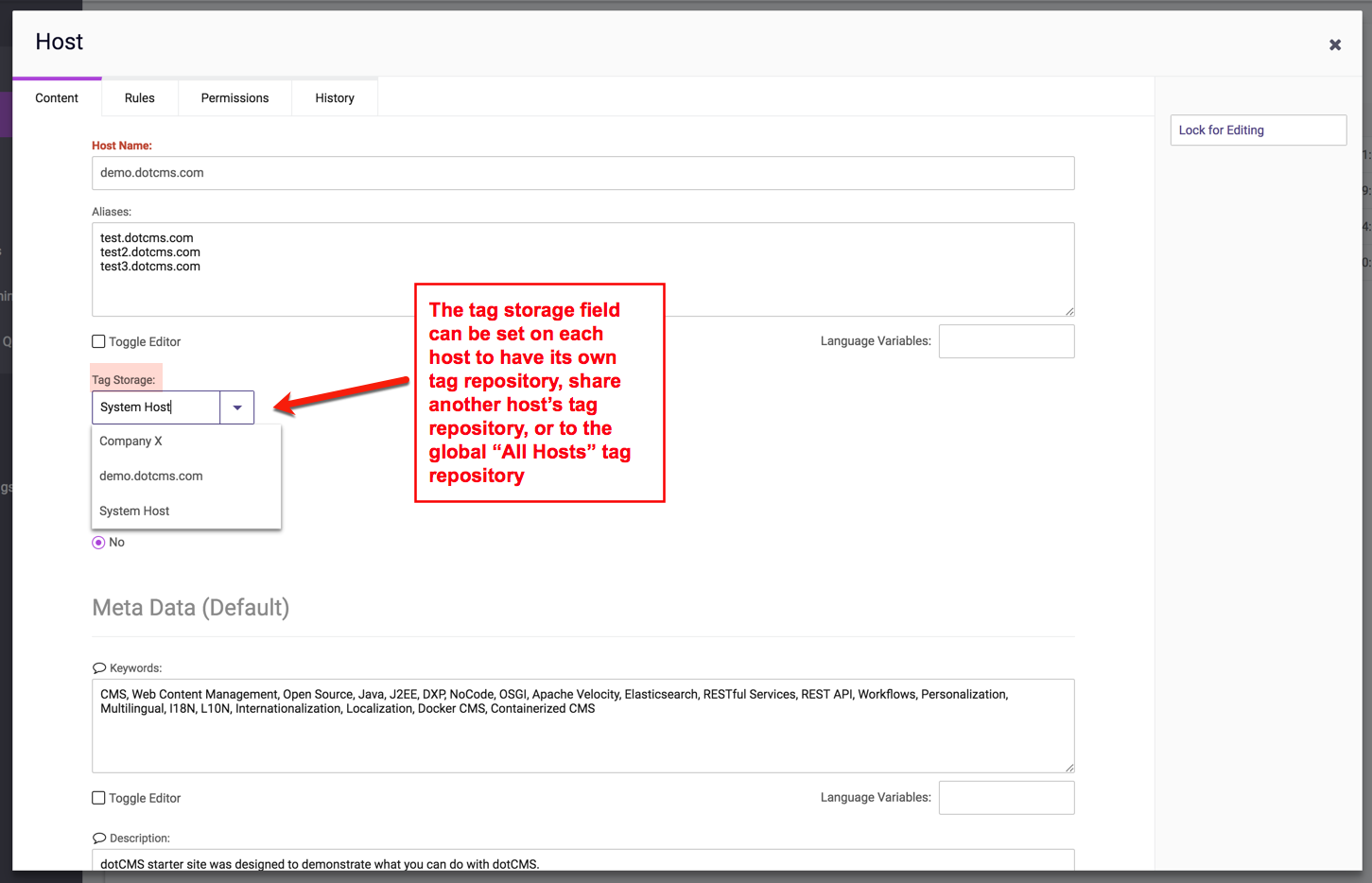The height and width of the screenshot is (883, 1372).
Task: Collapse the Tag Storage dropdown arrow
Action: pos(237,407)
